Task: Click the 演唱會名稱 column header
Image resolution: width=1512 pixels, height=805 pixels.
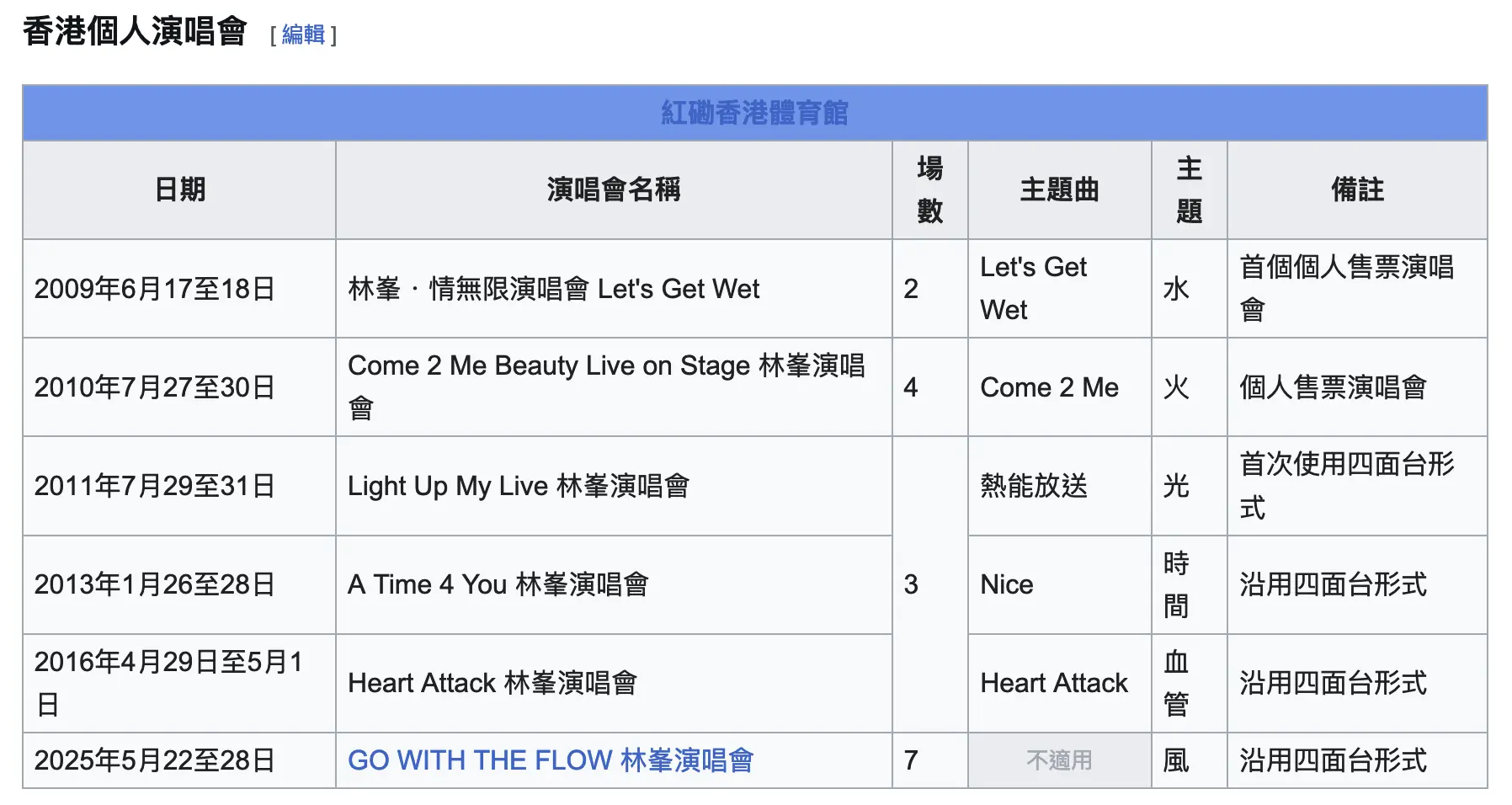Action: (x=614, y=189)
